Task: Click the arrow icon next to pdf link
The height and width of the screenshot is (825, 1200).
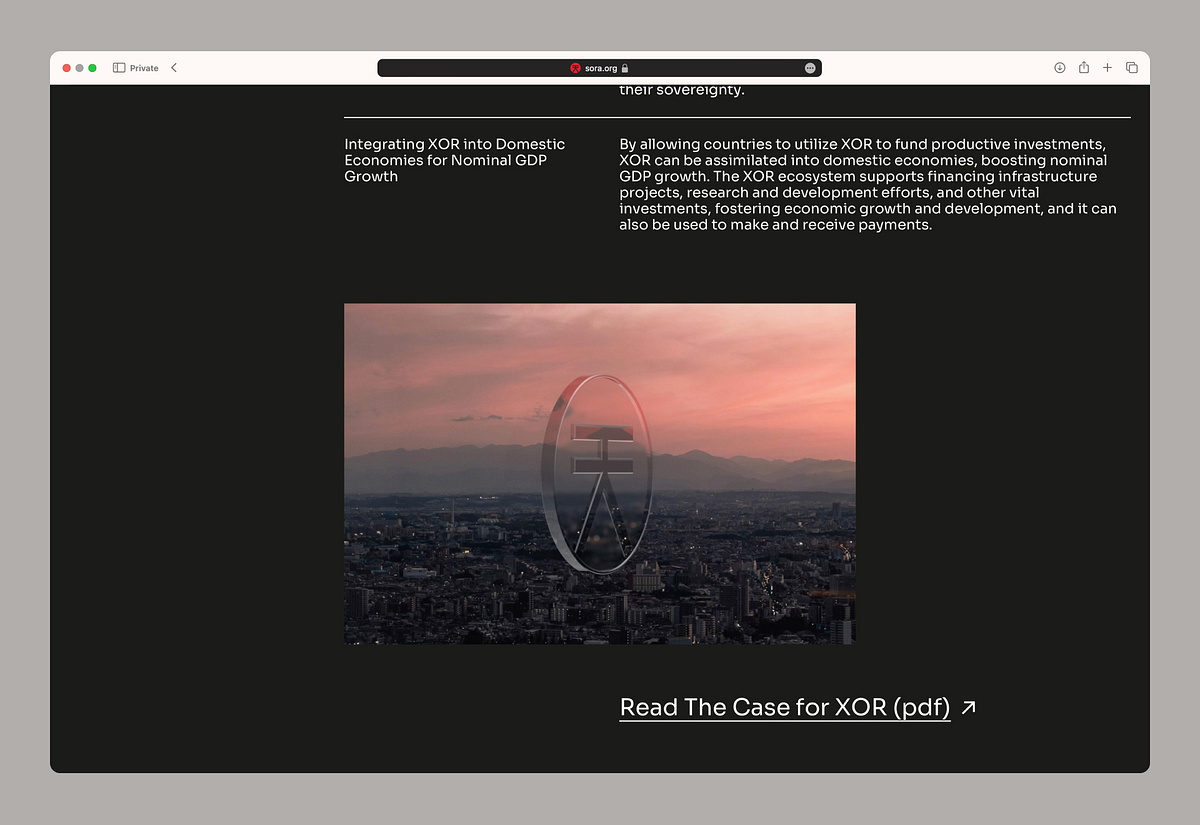Action: [968, 707]
